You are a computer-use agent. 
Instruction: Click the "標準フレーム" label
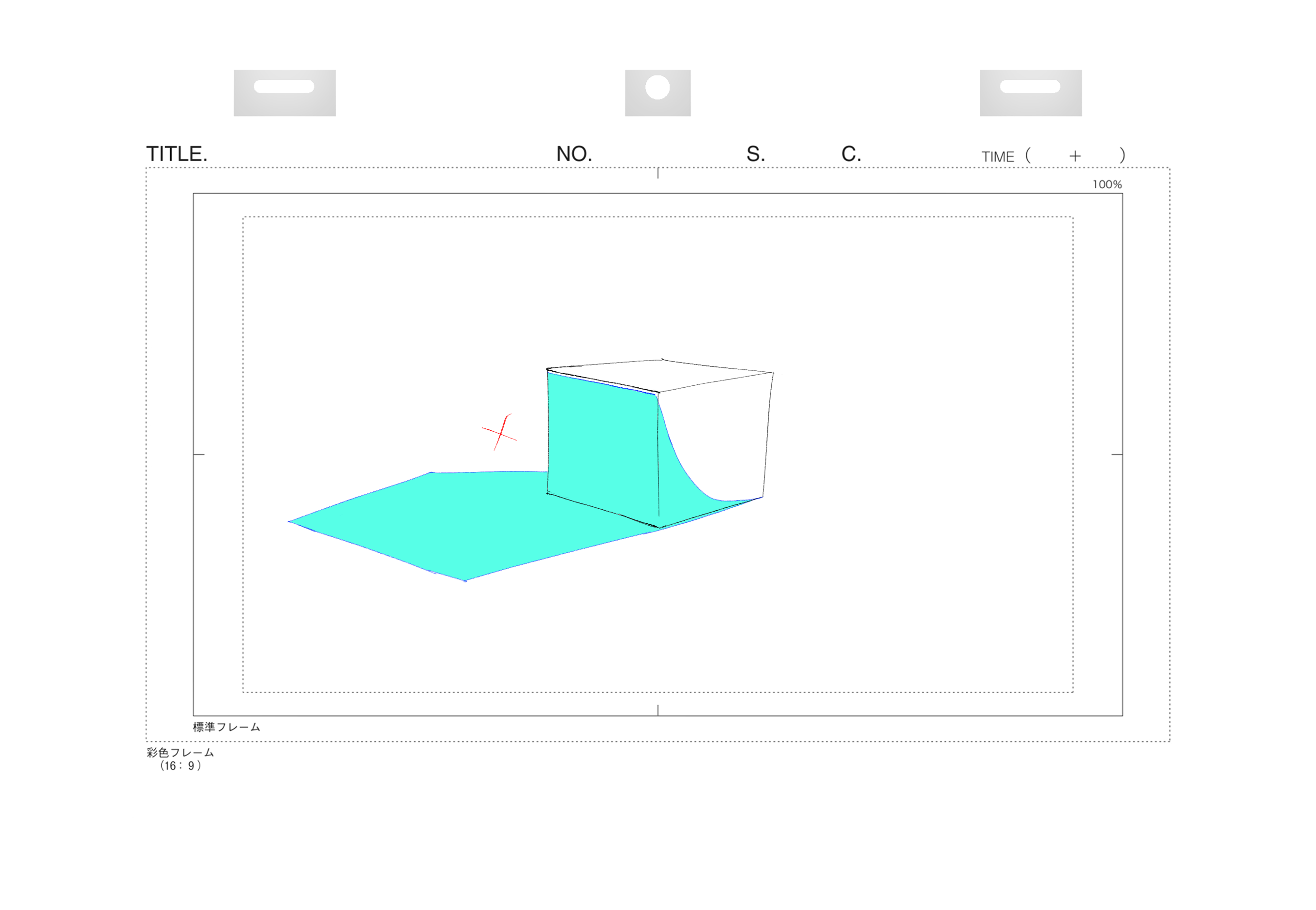pyautogui.click(x=226, y=727)
